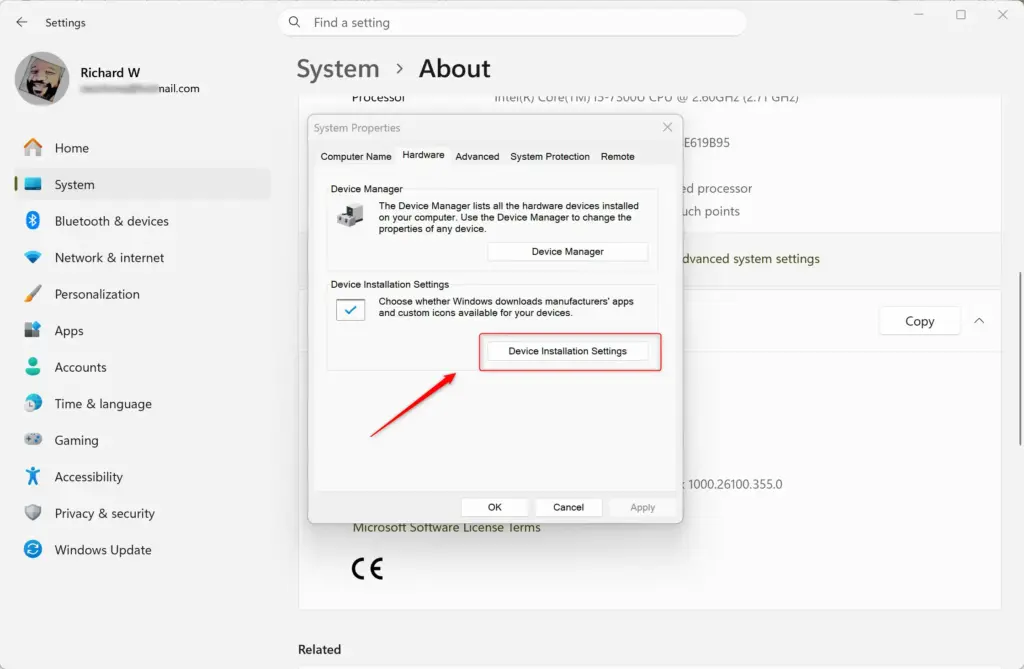
Task: Click the Home house icon
Action: tap(33, 148)
